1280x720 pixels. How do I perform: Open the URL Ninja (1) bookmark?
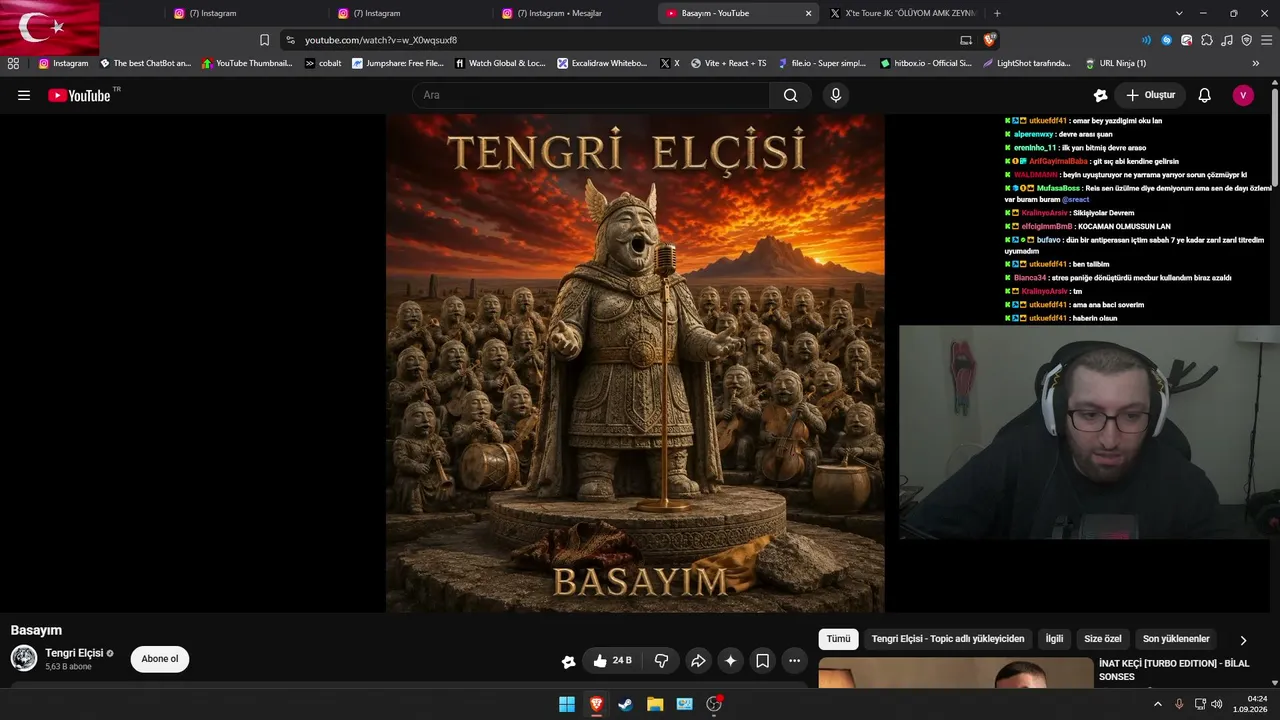point(1116,63)
